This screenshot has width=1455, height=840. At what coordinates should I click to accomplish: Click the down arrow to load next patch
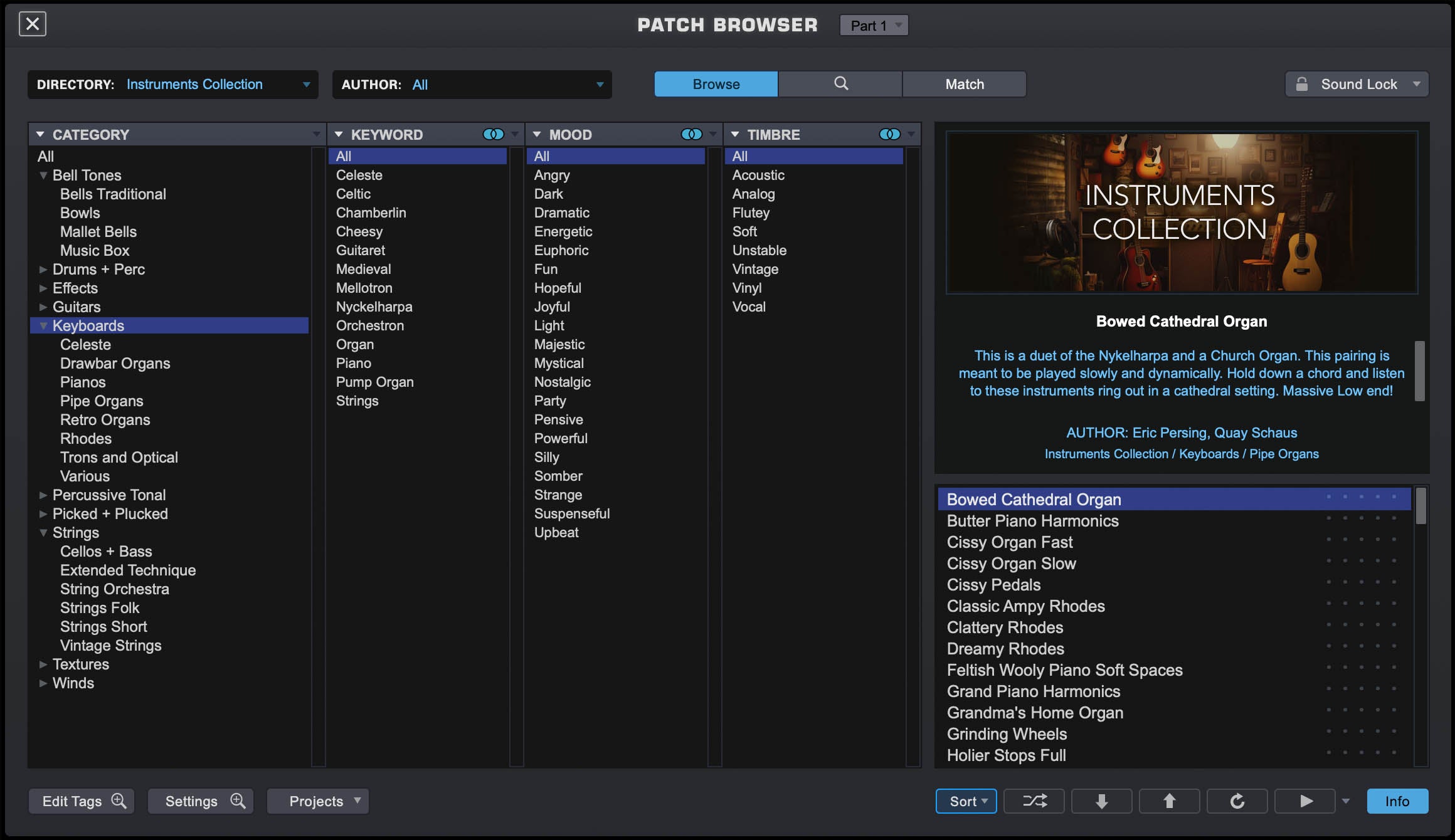coord(1101,801)
